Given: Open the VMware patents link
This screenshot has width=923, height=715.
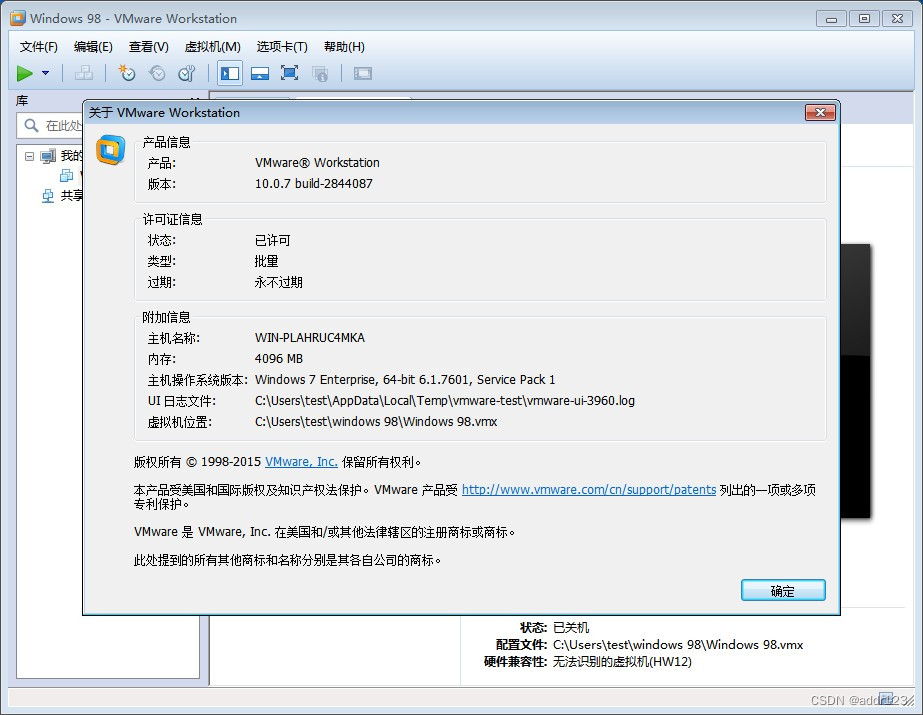Looking at the screenshot, I should tap(588, 489).
